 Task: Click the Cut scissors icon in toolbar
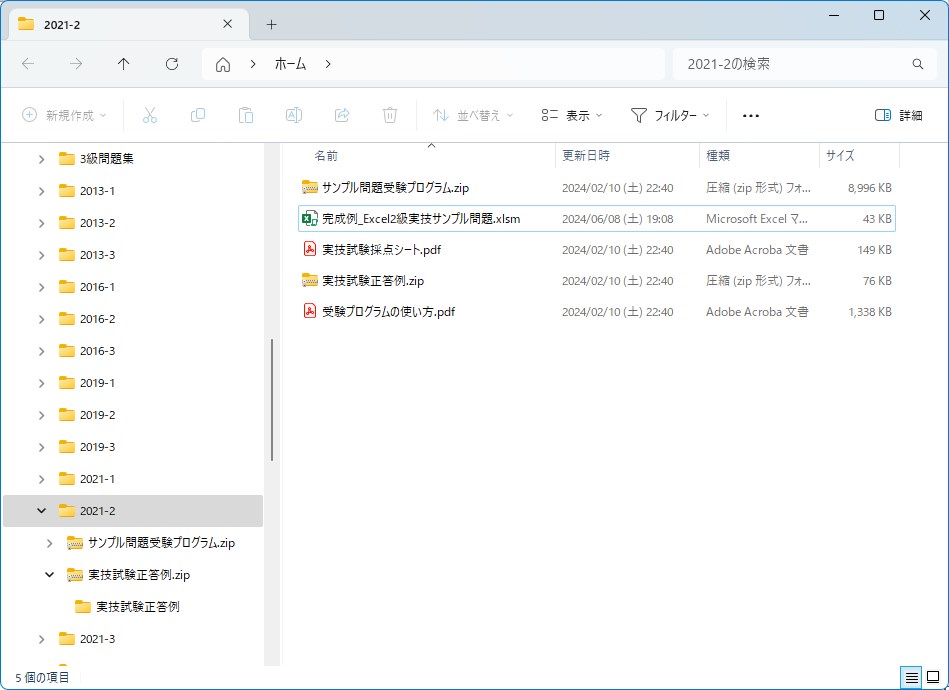click(x=150, y=115)
